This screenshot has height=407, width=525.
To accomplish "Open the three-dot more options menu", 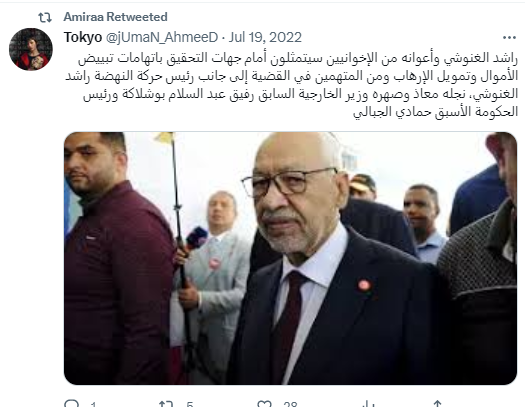I will (x=509, y=37).
